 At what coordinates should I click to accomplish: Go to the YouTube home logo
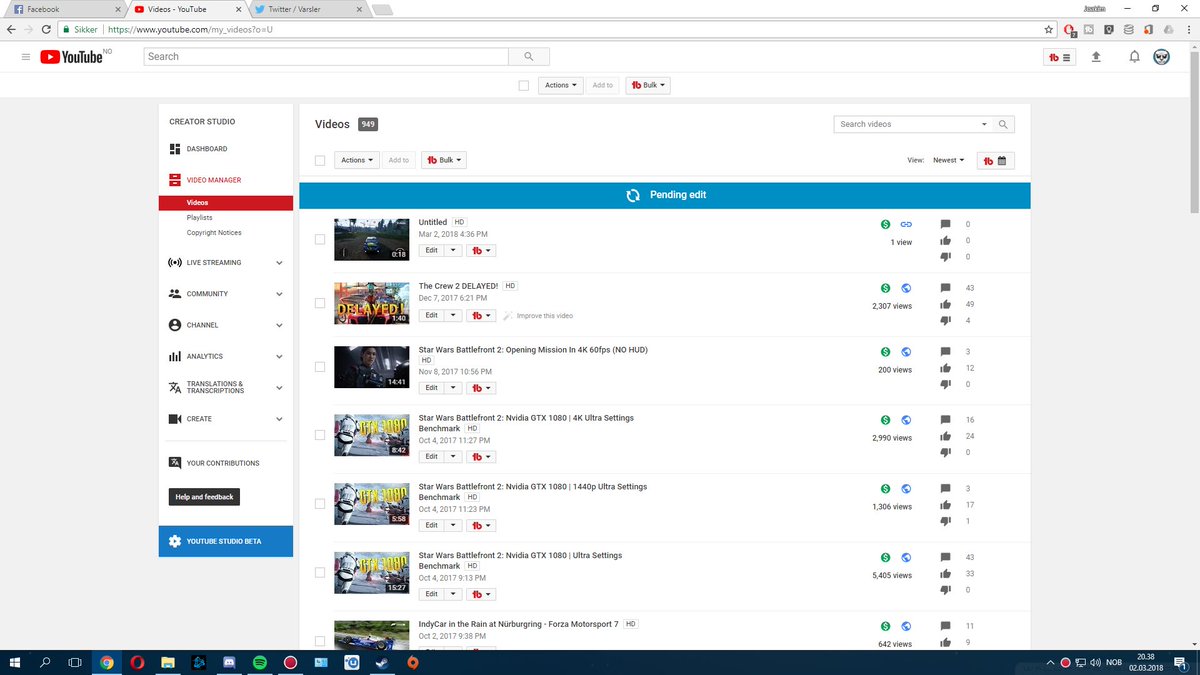coord(71,57)
